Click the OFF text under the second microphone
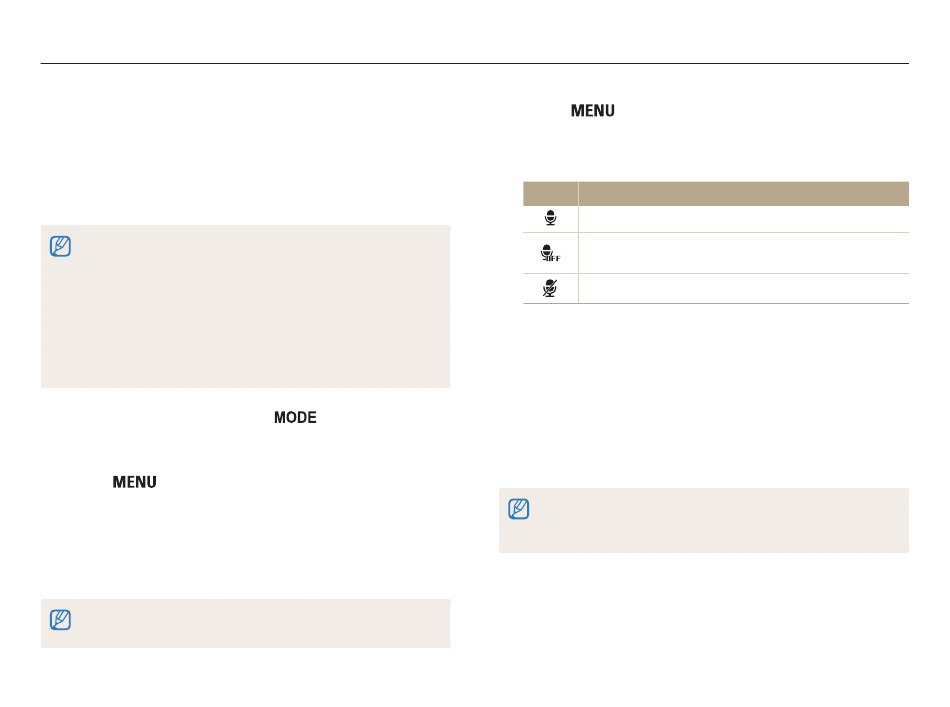The image size is (950, 707). (554, 259)
